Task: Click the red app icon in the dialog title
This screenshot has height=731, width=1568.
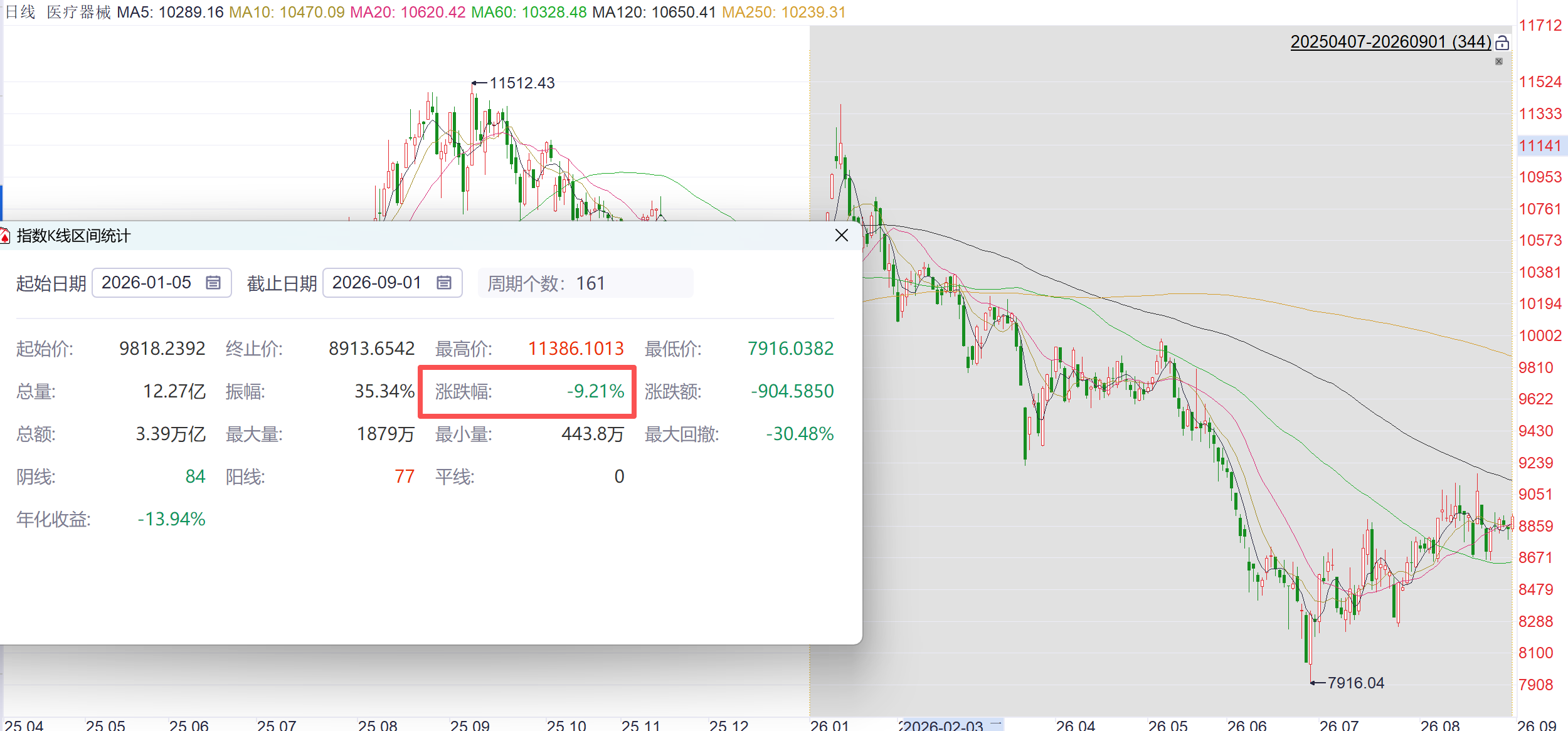Action: click(5, 236)
